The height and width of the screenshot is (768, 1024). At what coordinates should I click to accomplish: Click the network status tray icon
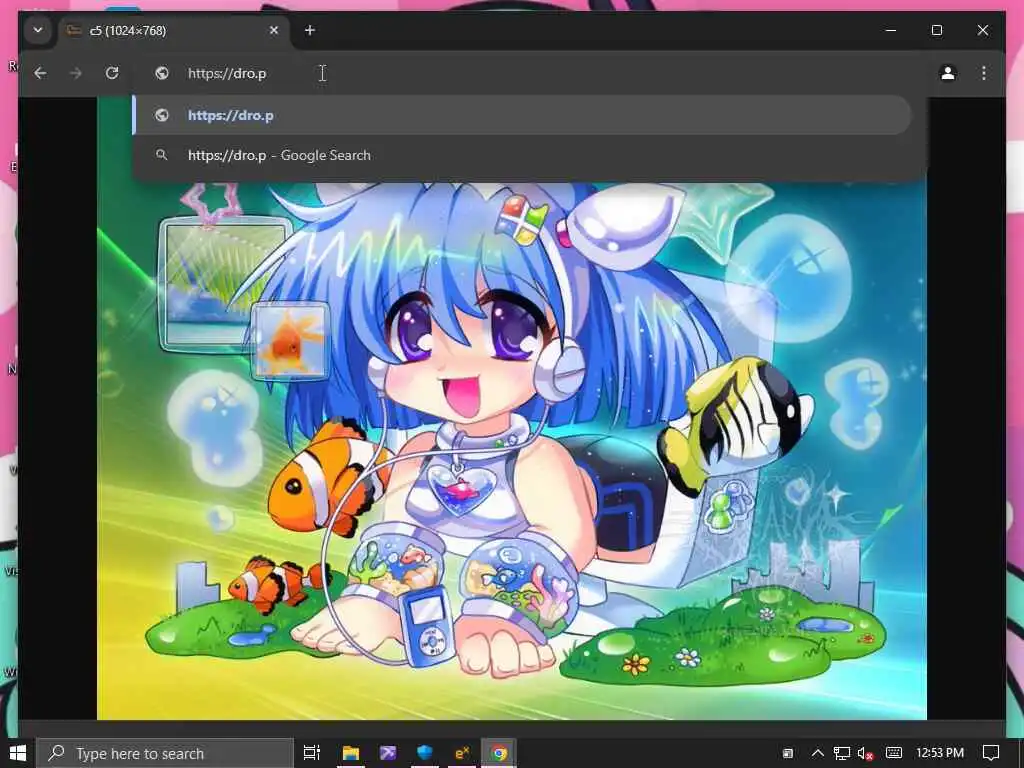(x=842, y=754)
